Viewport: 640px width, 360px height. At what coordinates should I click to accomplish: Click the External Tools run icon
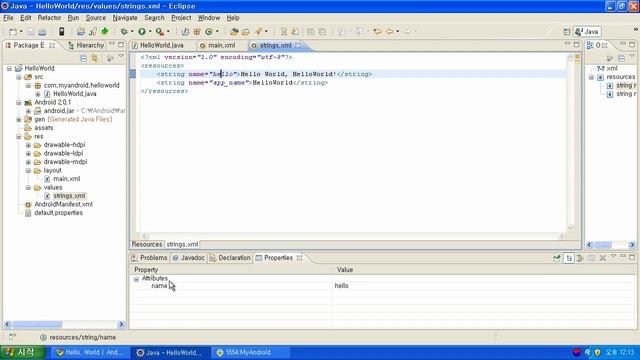pyautogui.click(x=160, y=31)
